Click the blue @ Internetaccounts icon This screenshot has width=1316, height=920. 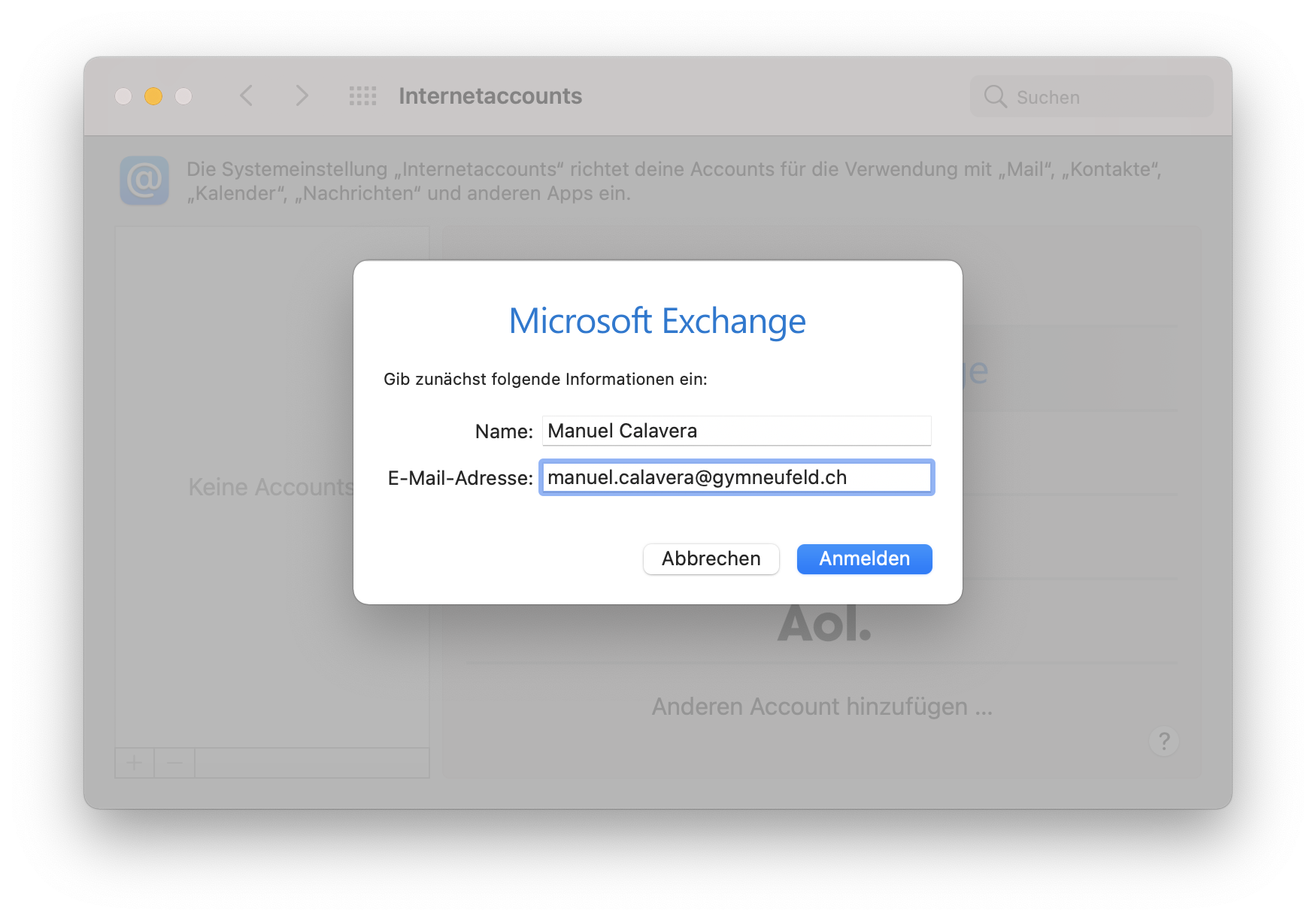pos(144,181)
